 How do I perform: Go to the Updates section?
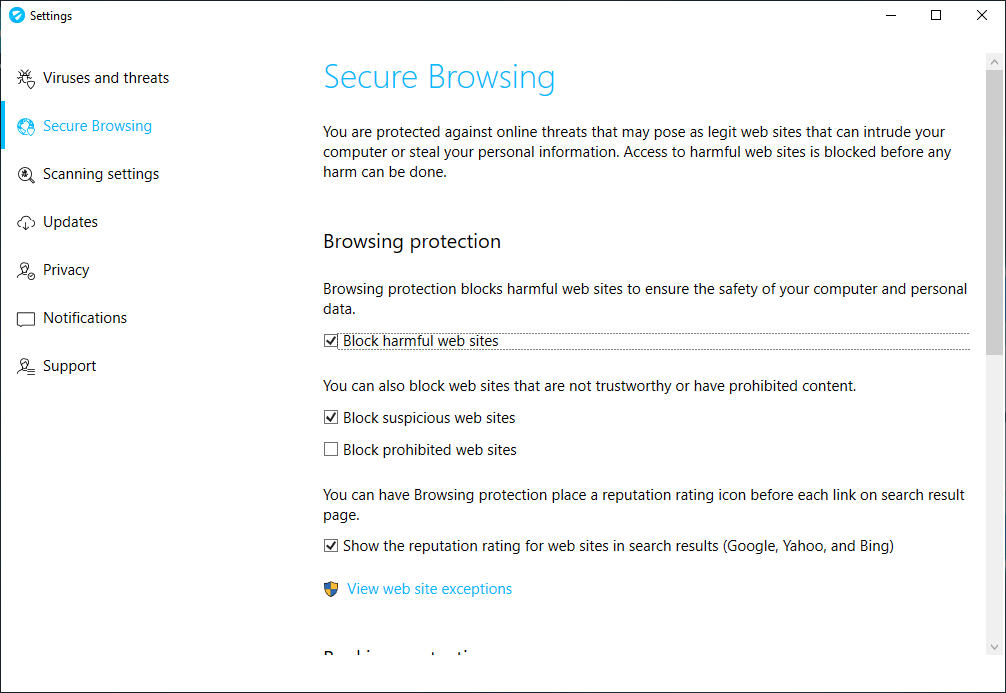click(70, 222)
